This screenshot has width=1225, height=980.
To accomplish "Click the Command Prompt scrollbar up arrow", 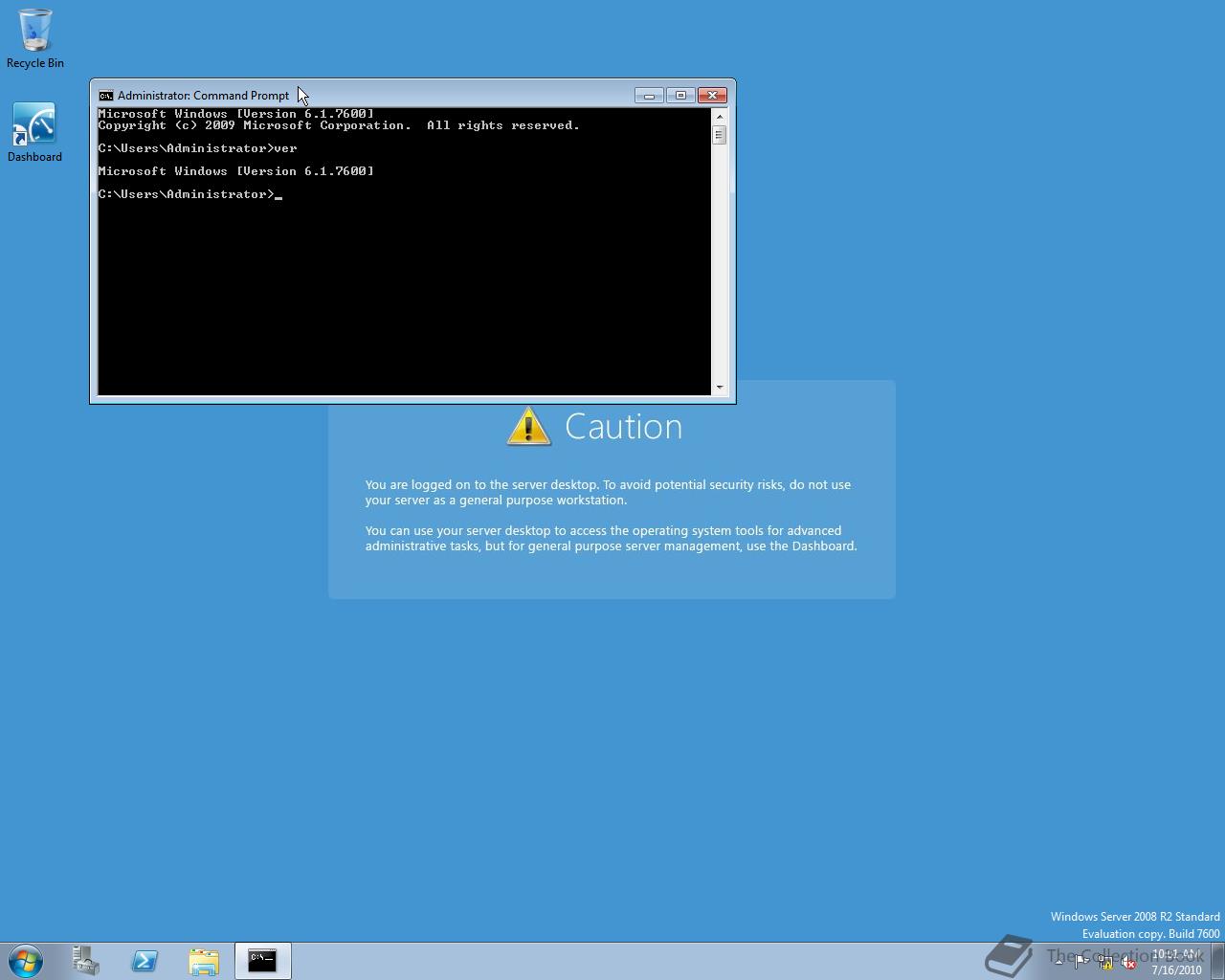I will tap(720, 116).
